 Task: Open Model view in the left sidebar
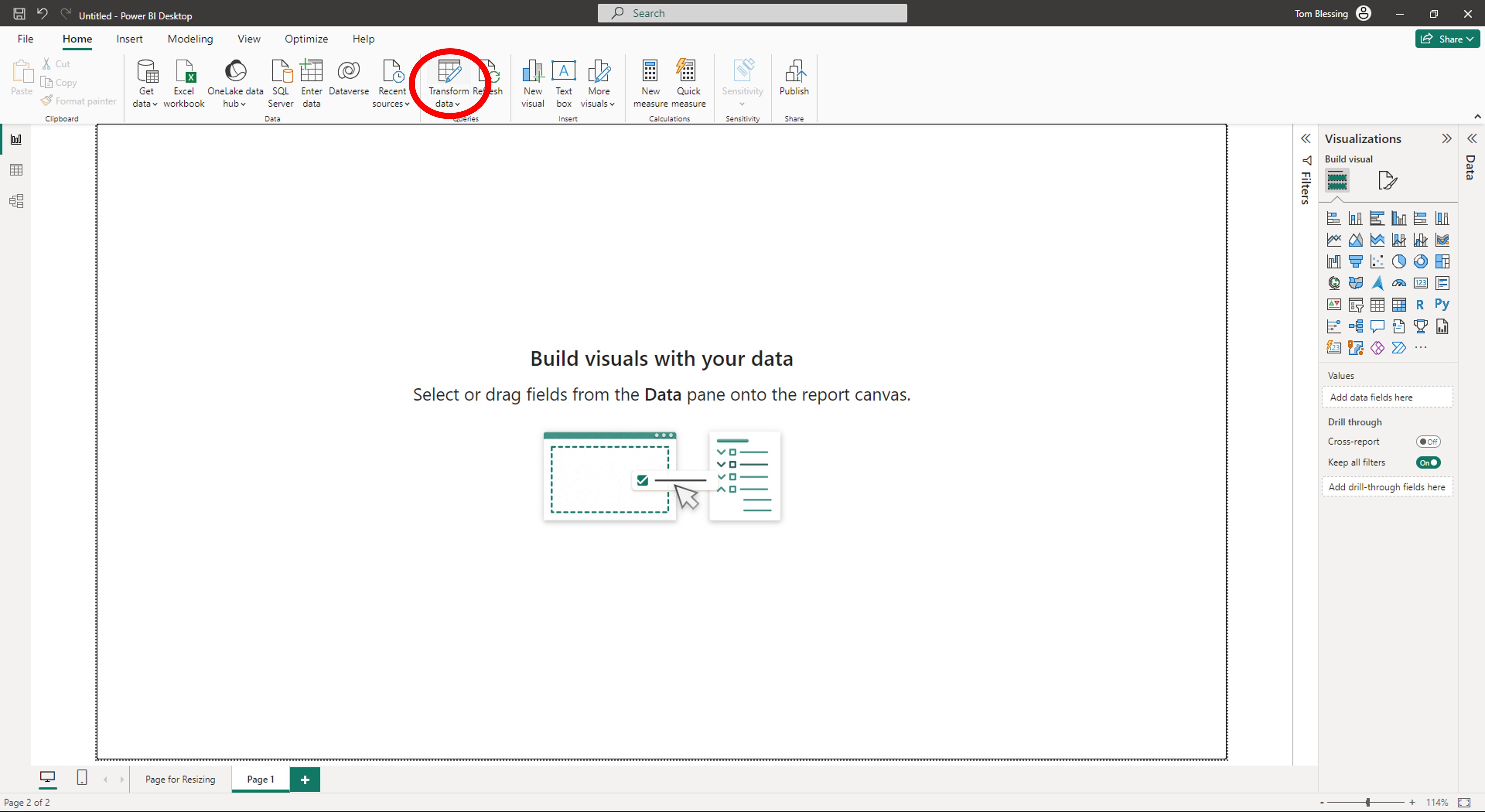[16, 200]
